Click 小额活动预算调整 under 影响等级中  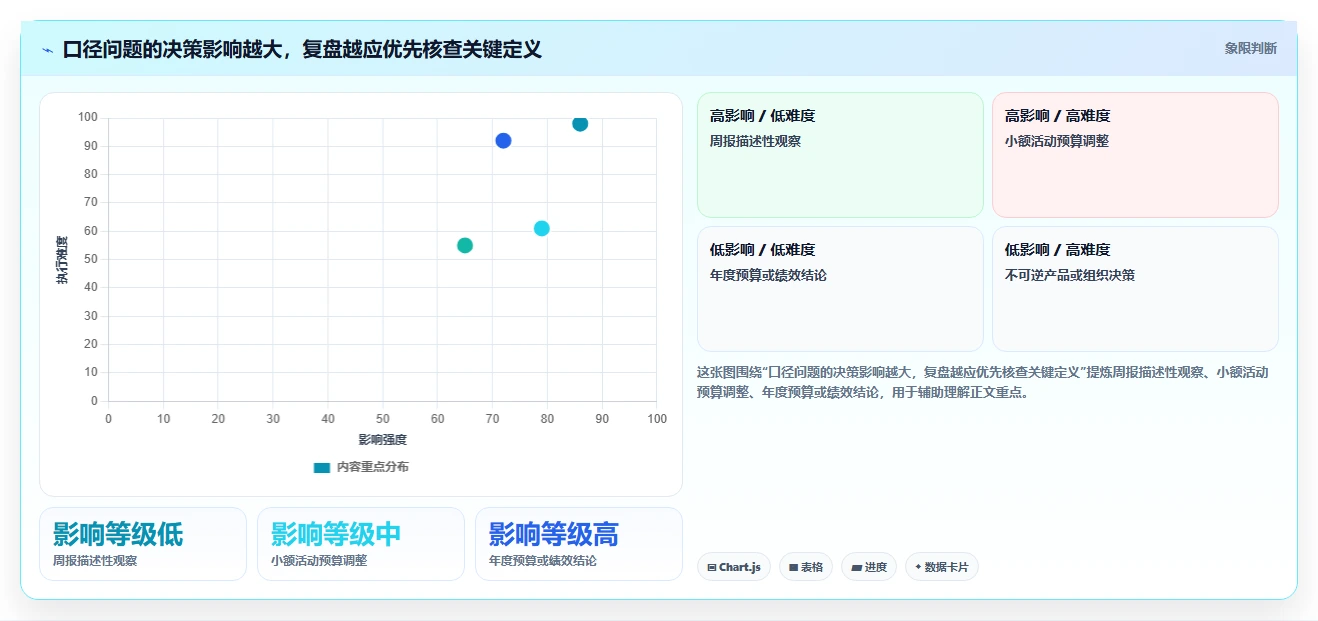[319, 561]
